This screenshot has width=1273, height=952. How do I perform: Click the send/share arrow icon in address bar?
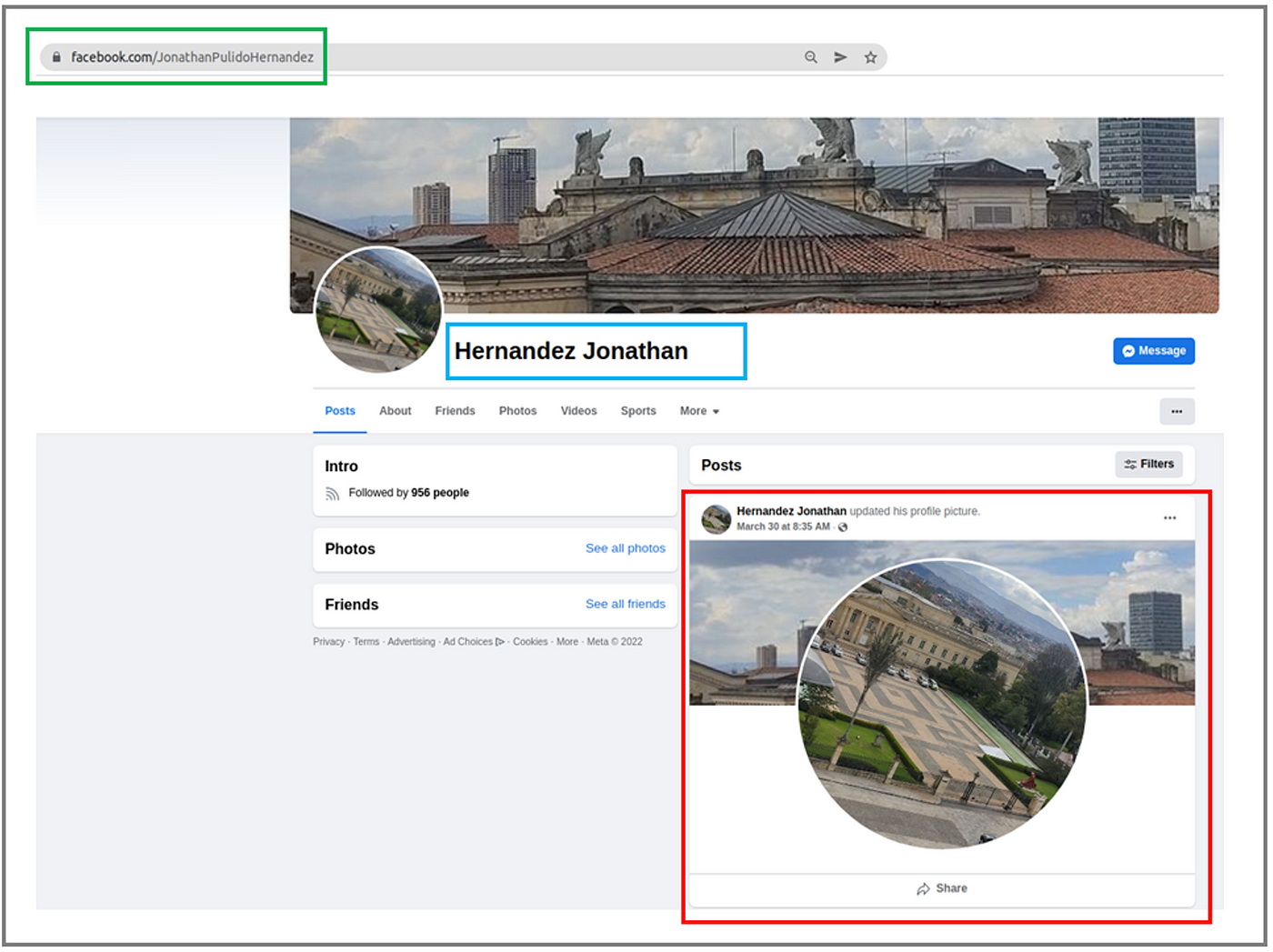(840, 57)
